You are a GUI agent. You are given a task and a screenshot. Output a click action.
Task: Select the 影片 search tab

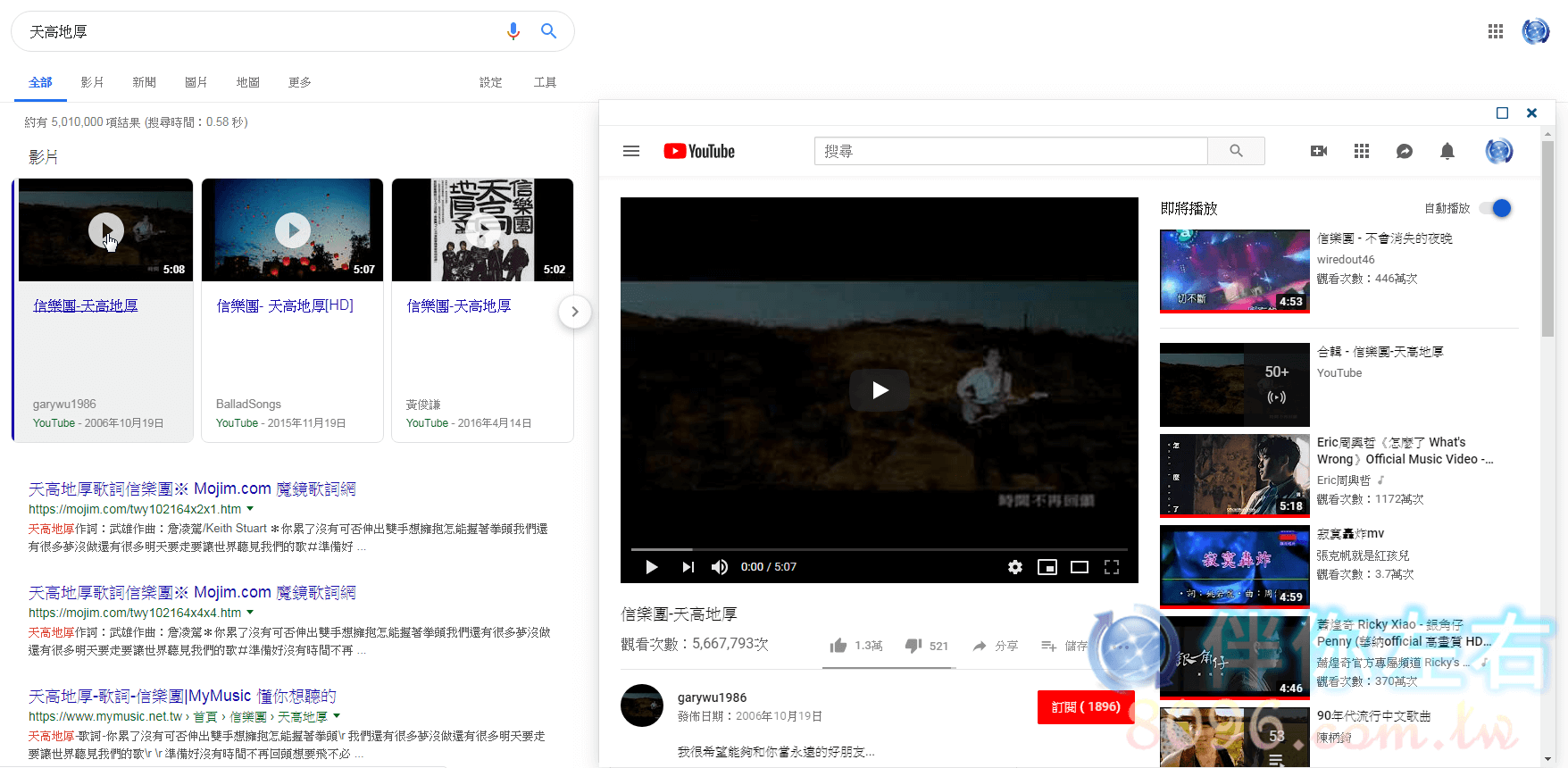point(92,82)
